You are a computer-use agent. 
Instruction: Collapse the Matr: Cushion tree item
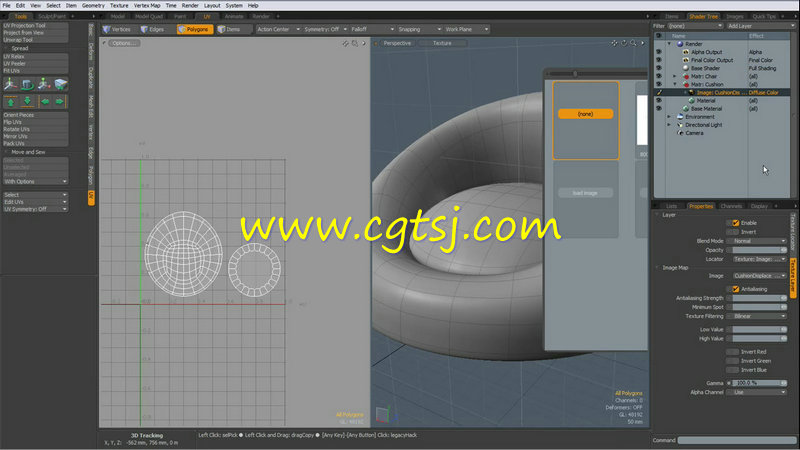675,84
